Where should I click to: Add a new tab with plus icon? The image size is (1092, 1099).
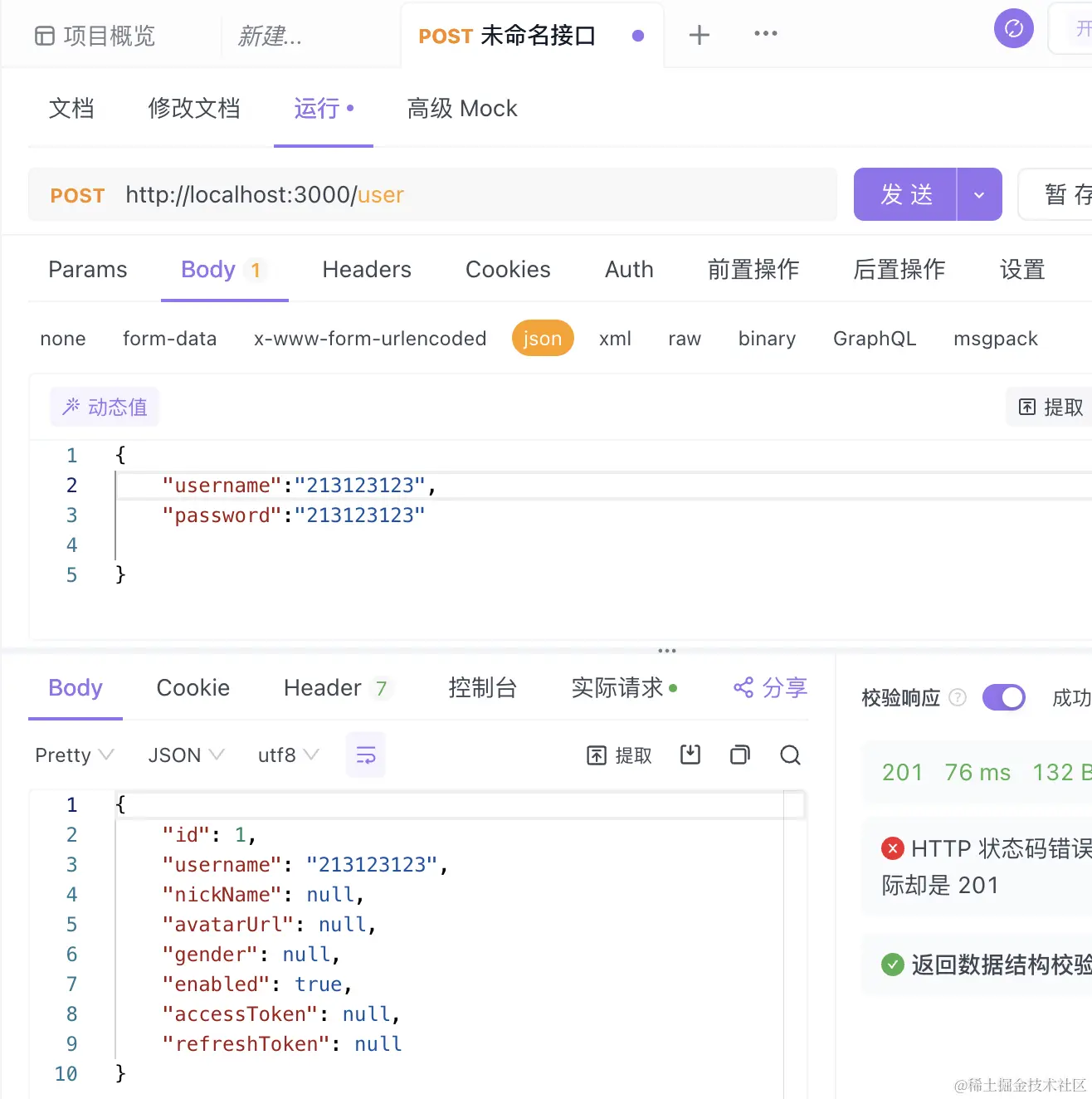click(700, 35)
